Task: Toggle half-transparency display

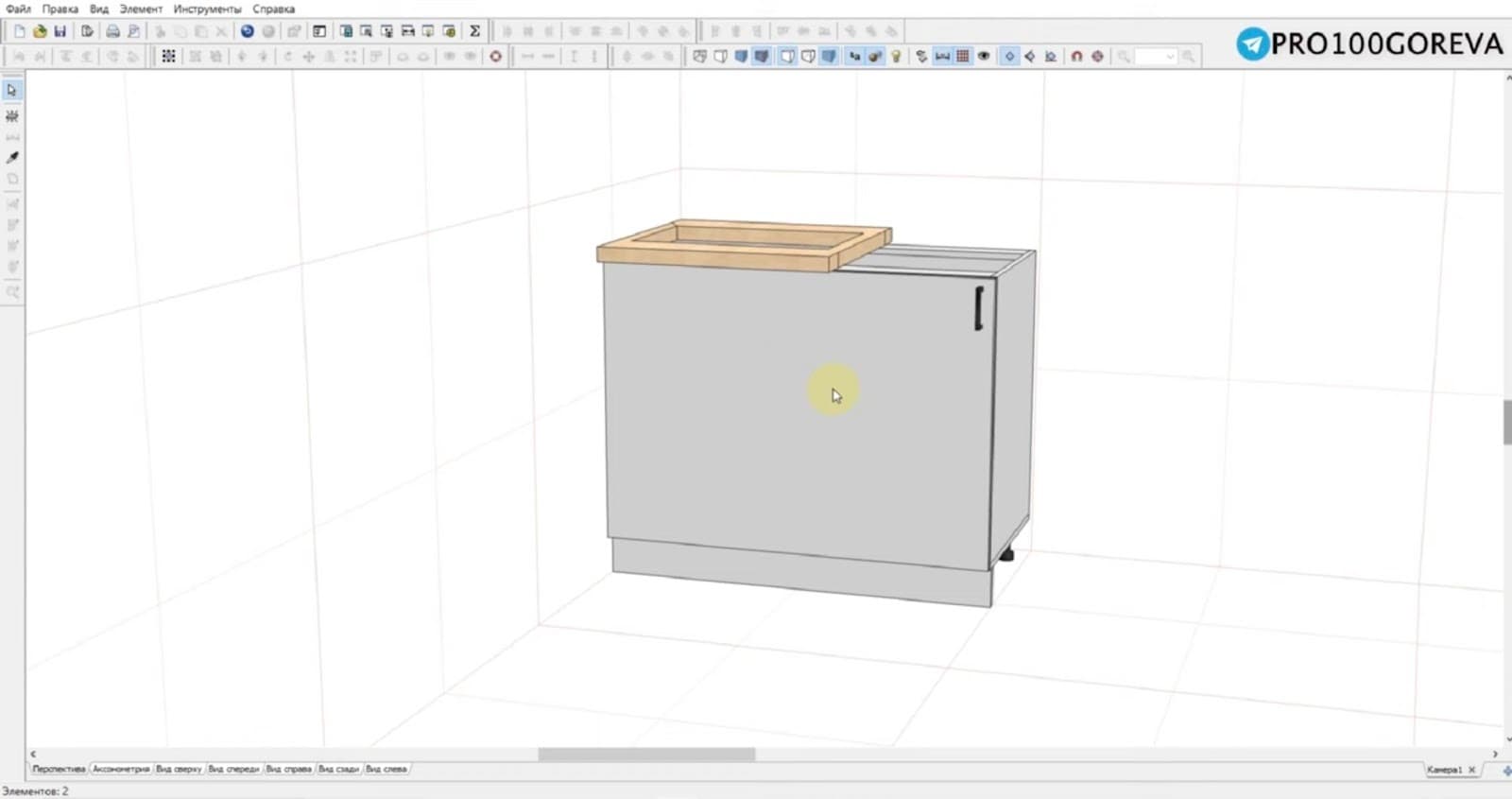Action: pos(808,56)
